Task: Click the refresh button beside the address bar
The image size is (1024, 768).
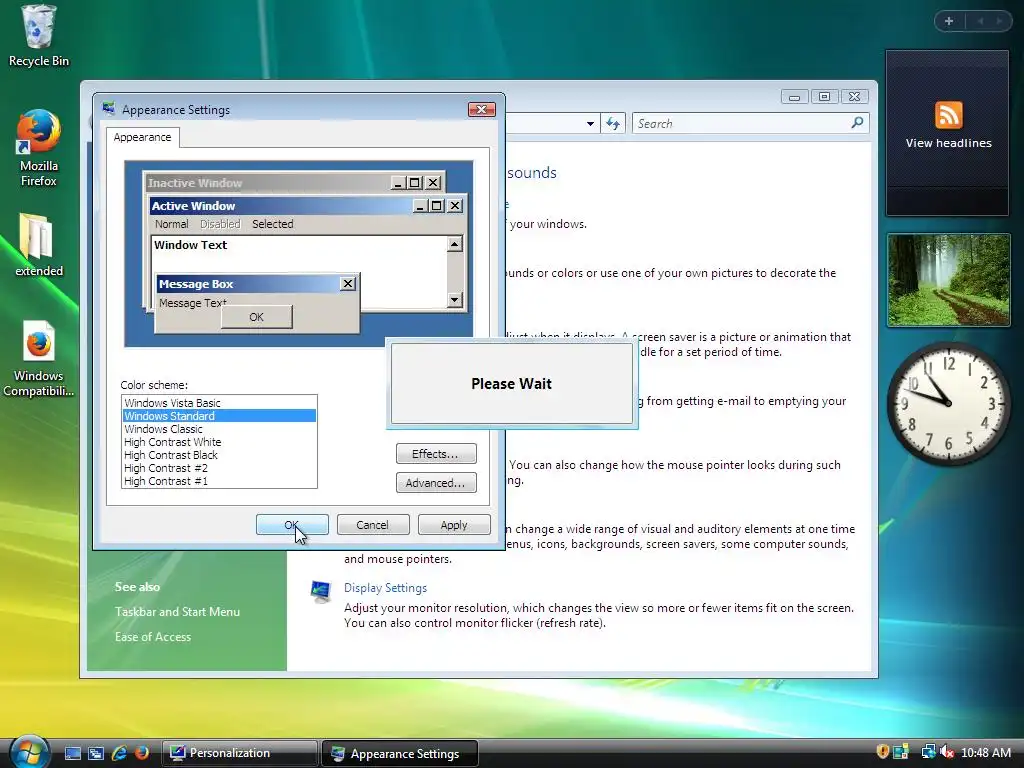Action: tap(613, 123)
